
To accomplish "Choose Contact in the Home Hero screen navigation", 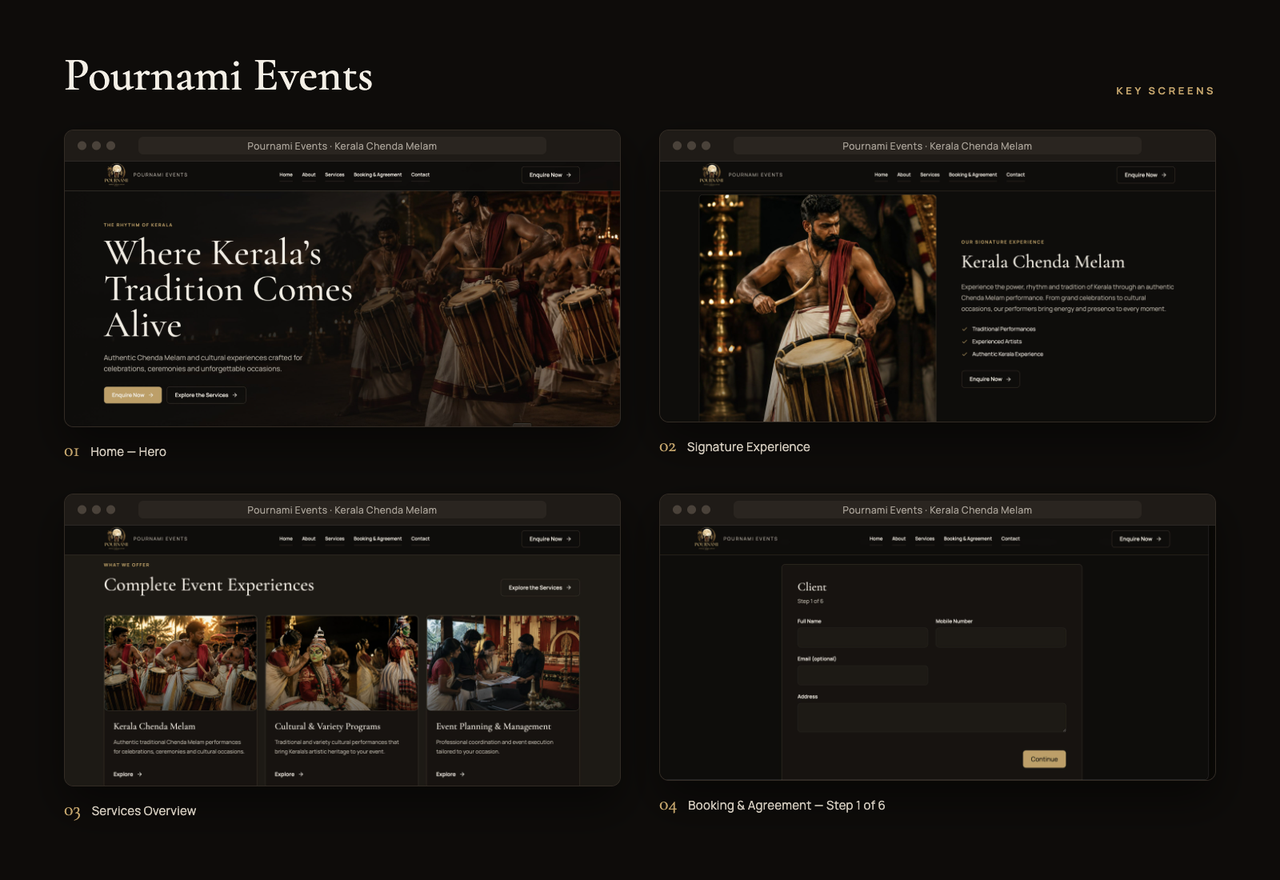I will (420, 175).
